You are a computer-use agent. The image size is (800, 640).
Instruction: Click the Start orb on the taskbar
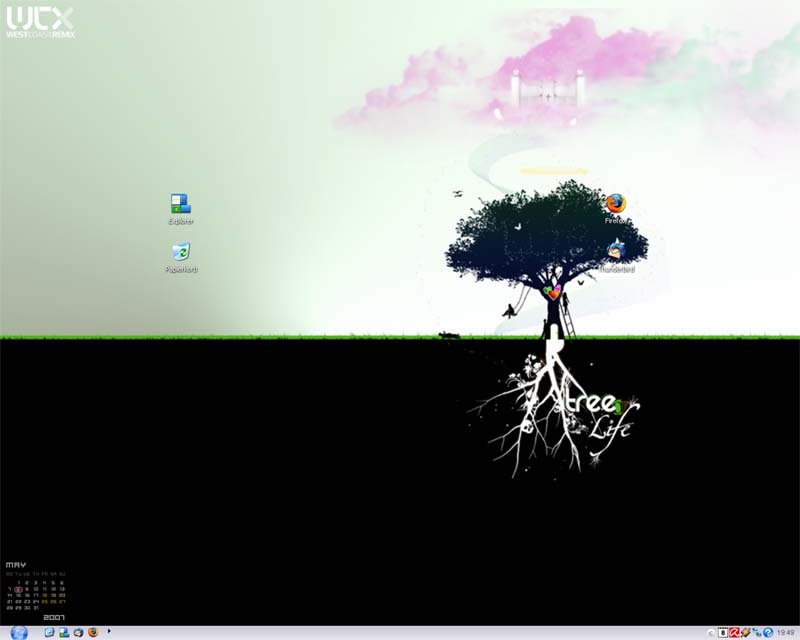pyautogui.click(x=19, y=632)
